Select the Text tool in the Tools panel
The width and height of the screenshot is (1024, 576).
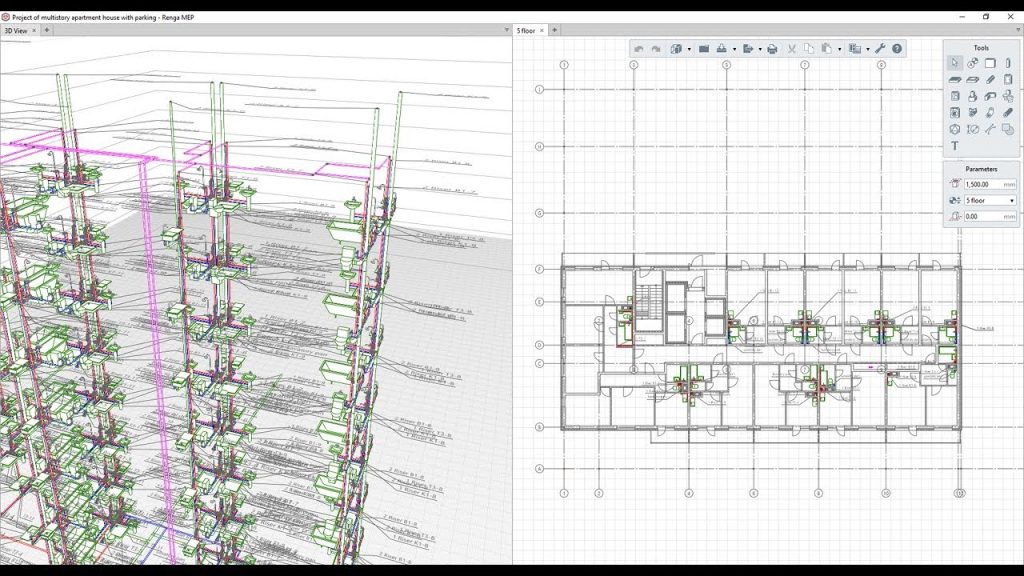pyautogui.click(x=955, y=145)
